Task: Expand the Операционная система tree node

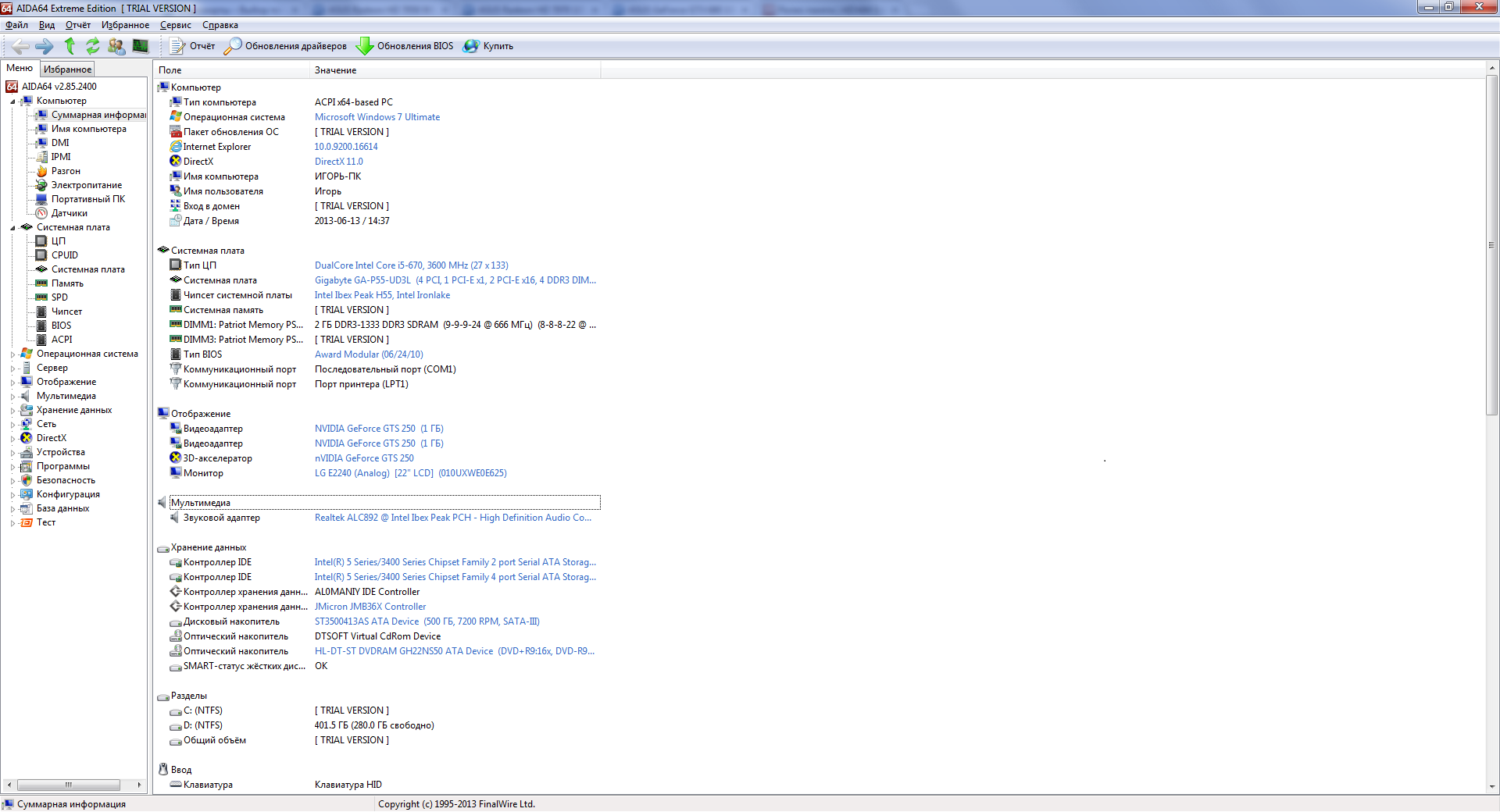Action: (12, 354)
